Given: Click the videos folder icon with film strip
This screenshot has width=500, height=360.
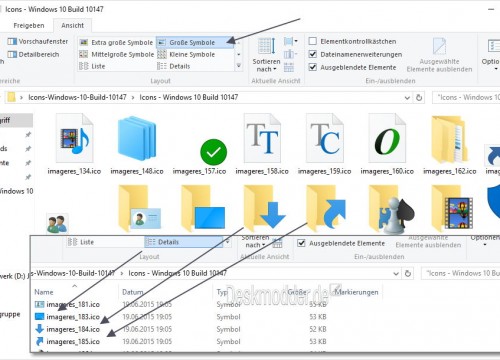Looking at the screenshot, I should (452, 209).
